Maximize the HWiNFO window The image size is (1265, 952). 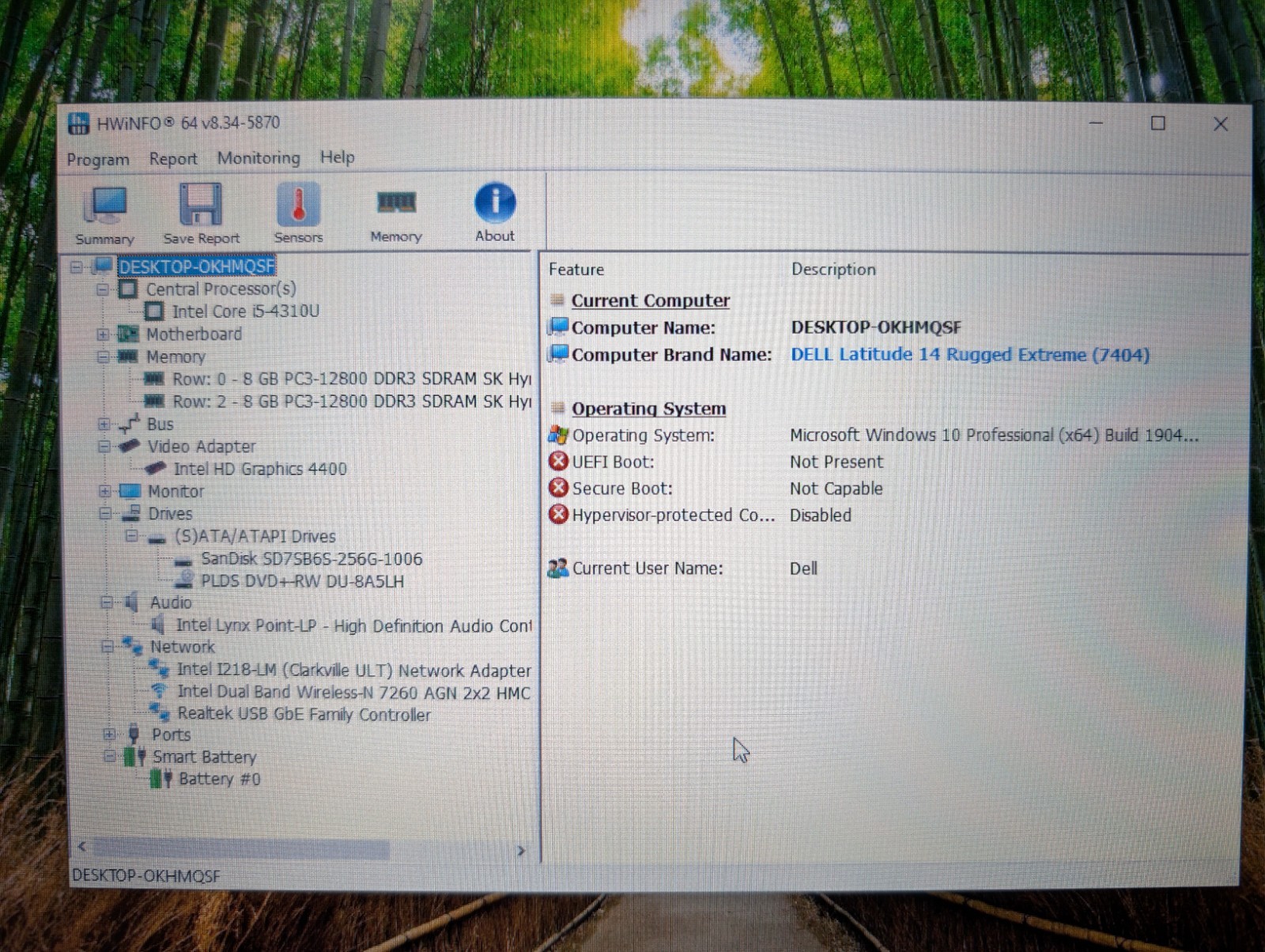point(1158,123)
